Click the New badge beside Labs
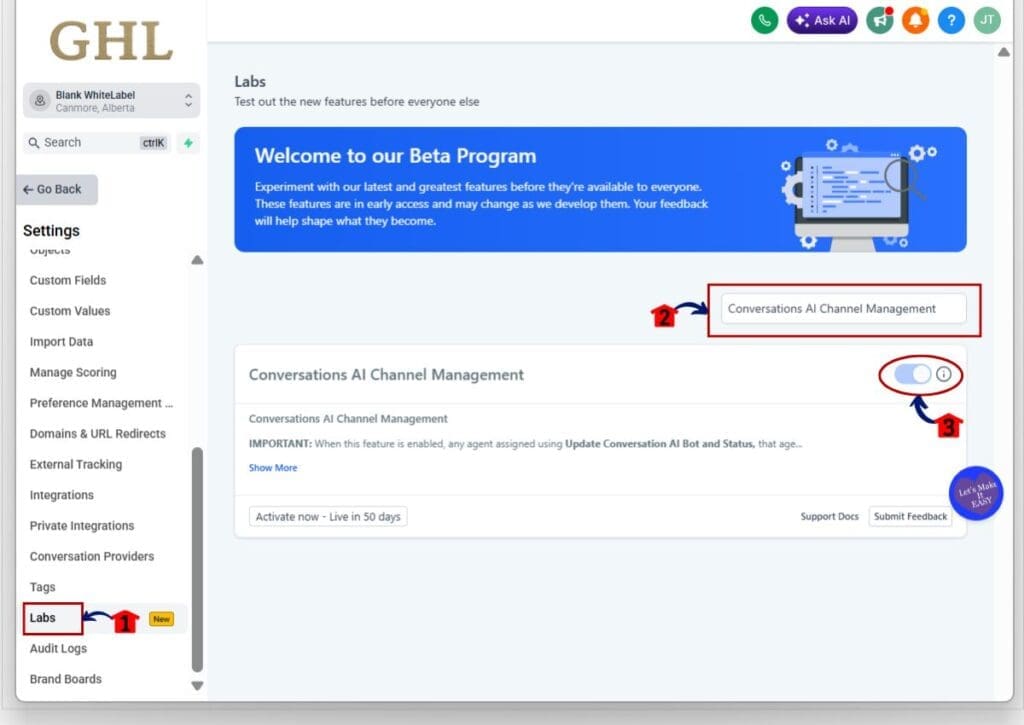1024x725 pixels. [x=161, y=619]
